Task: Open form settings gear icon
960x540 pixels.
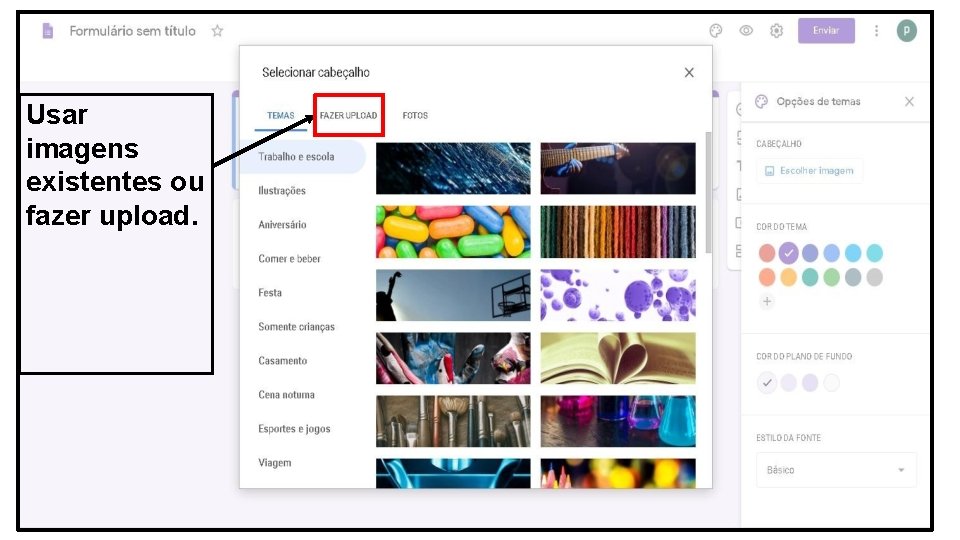Action: click(x=776, y=31)
